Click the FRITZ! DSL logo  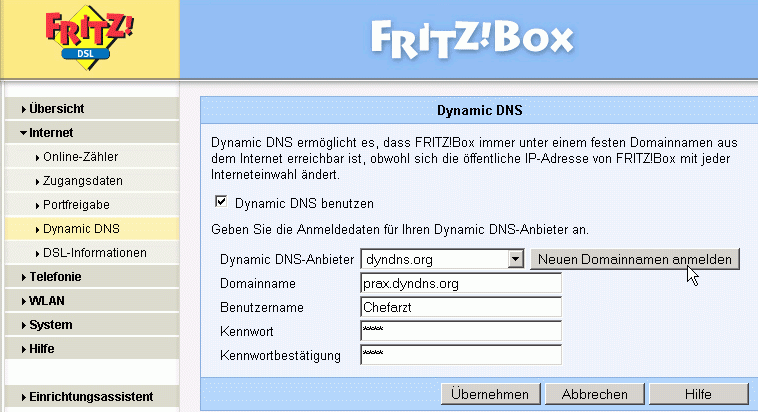pos(89,38)
